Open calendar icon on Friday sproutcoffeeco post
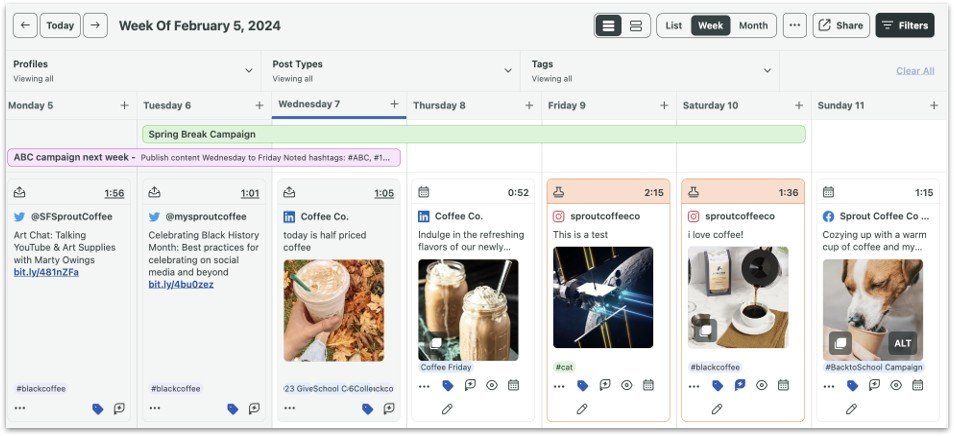Viewport: 954px width, 436px height. pyautogui.click(x=648, y=385)
